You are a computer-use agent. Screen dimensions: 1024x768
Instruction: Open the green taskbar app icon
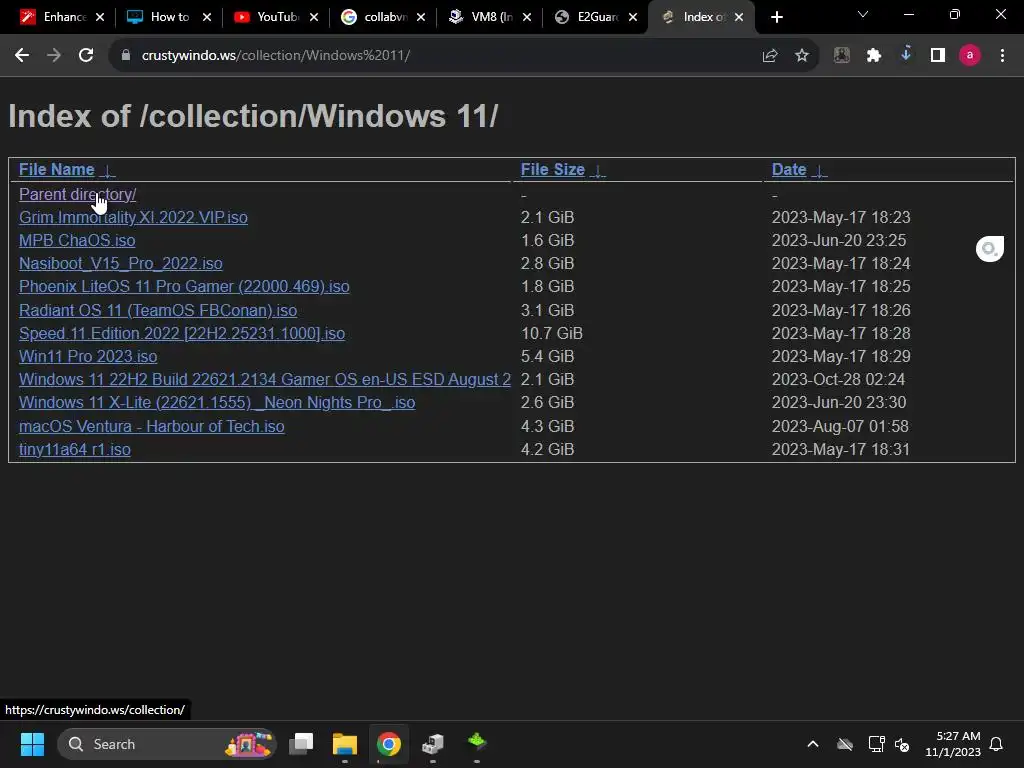point(477,742)
